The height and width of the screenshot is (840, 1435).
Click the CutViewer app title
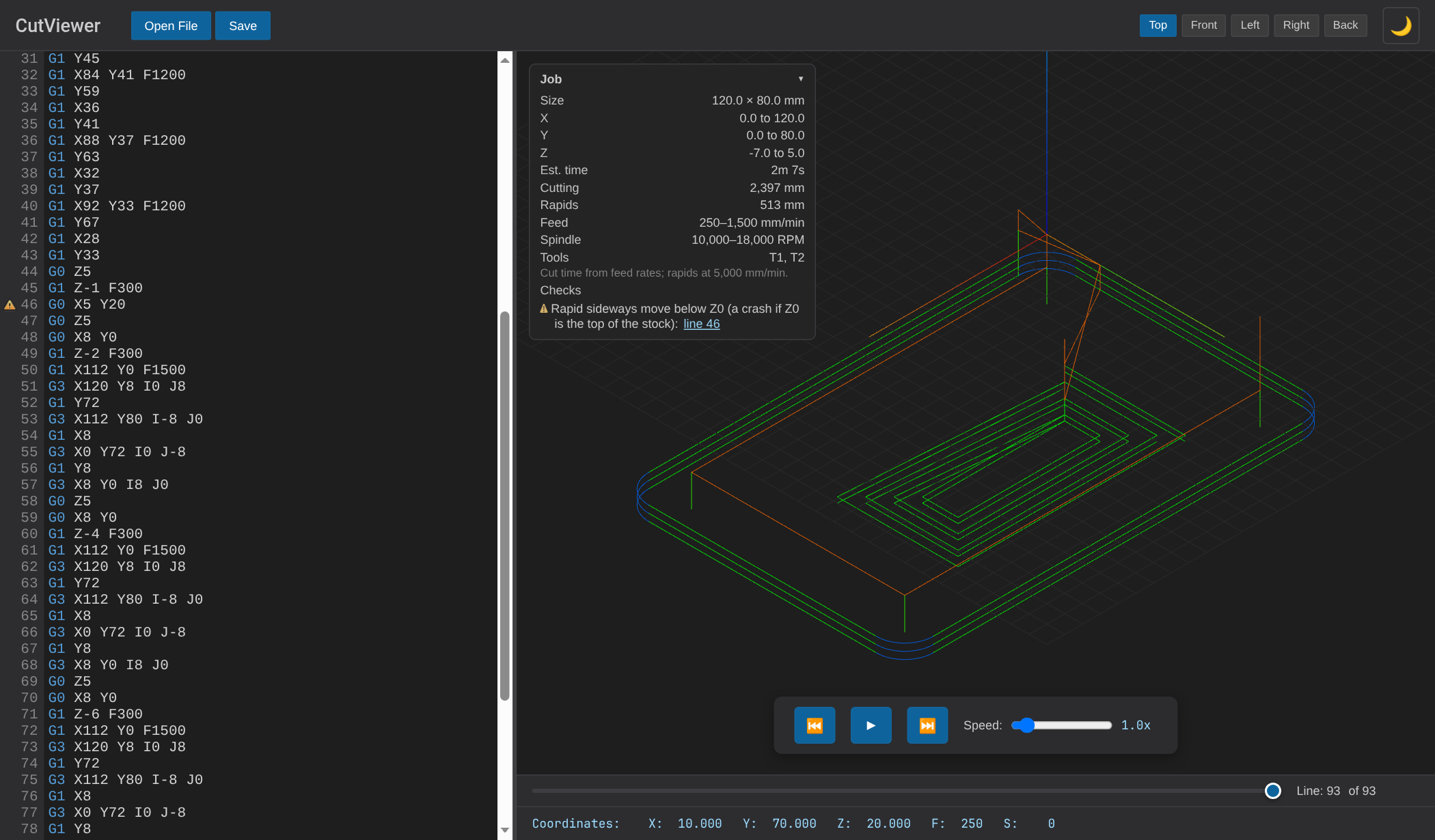pos(58,26)
